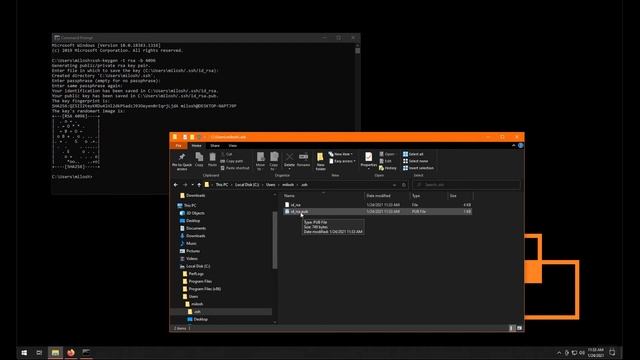Select Local Disk (C:) in the navigation pane
The width and height of the screenshot is (640, 360).
coord(195,266)
